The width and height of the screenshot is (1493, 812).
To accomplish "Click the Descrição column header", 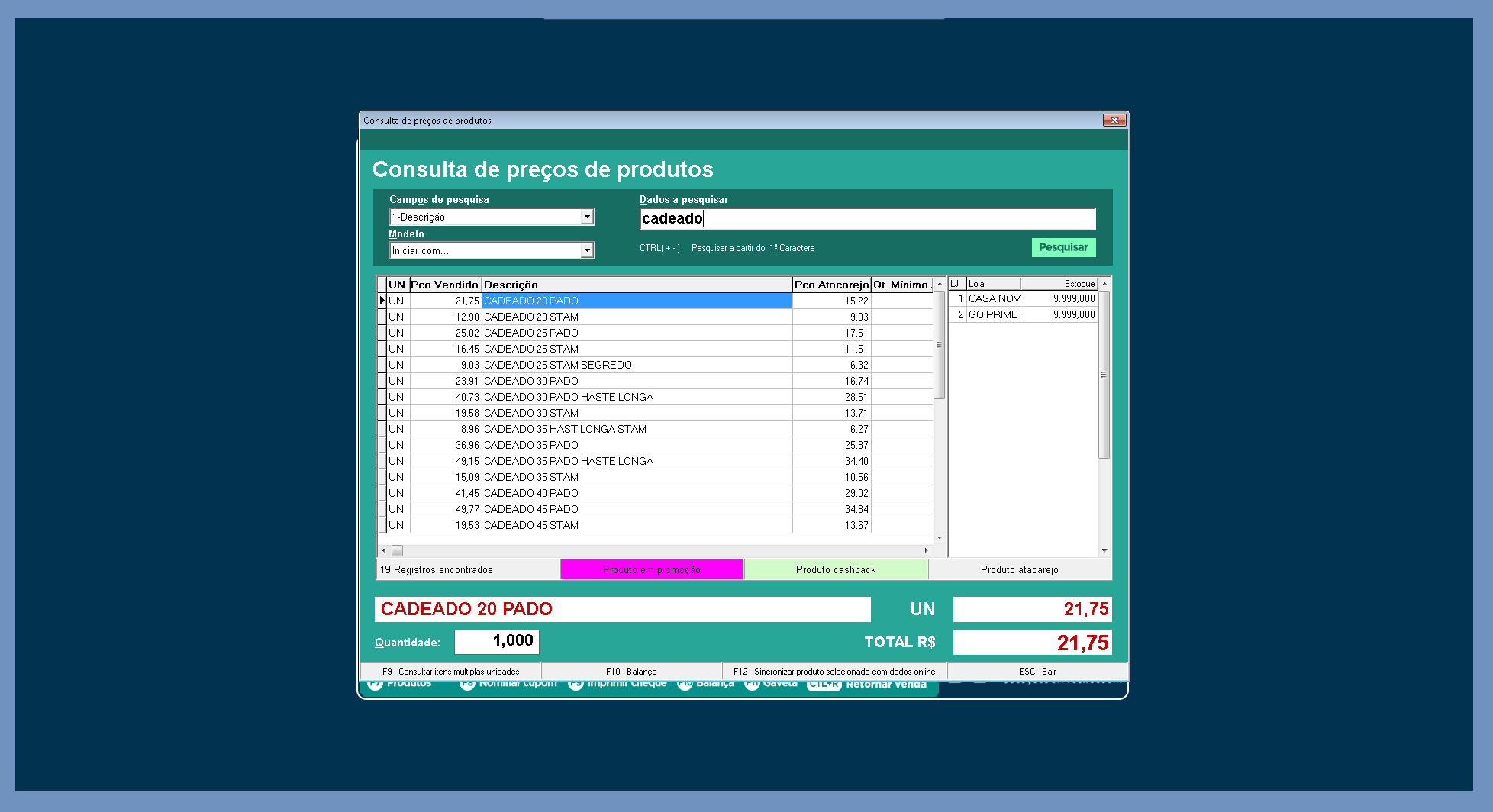I will point(637,285).
